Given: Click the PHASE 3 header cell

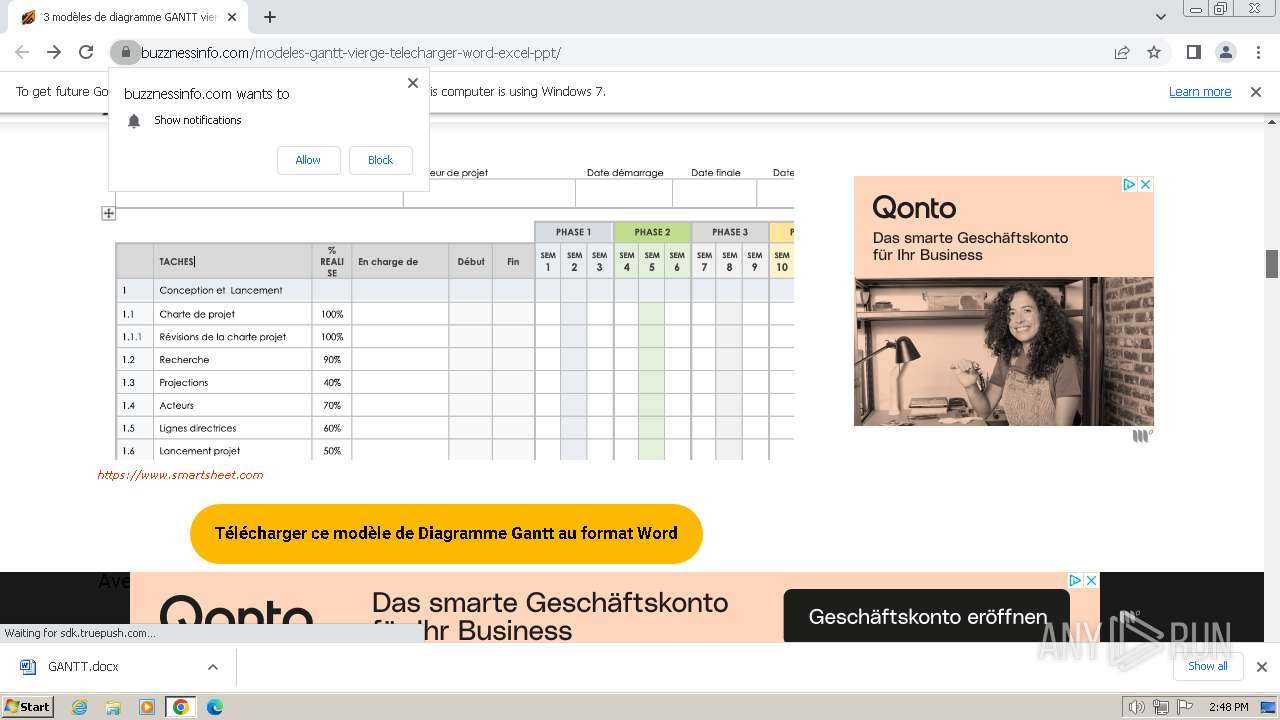Looking at the screenshot, I should pyautogui.click(x=730, y=232).
